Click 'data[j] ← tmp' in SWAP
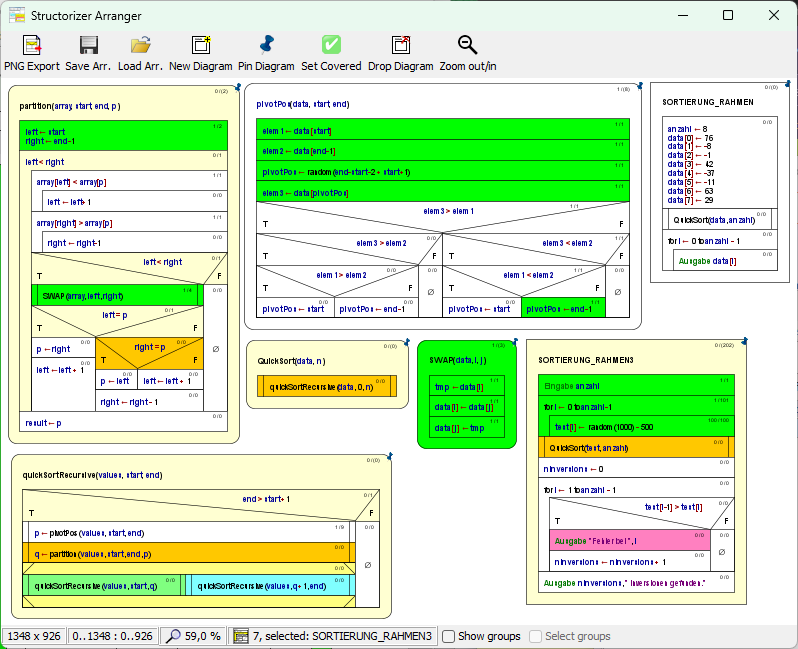The width and height of the screenshot is (798, 649). click(x=467, y=428)
